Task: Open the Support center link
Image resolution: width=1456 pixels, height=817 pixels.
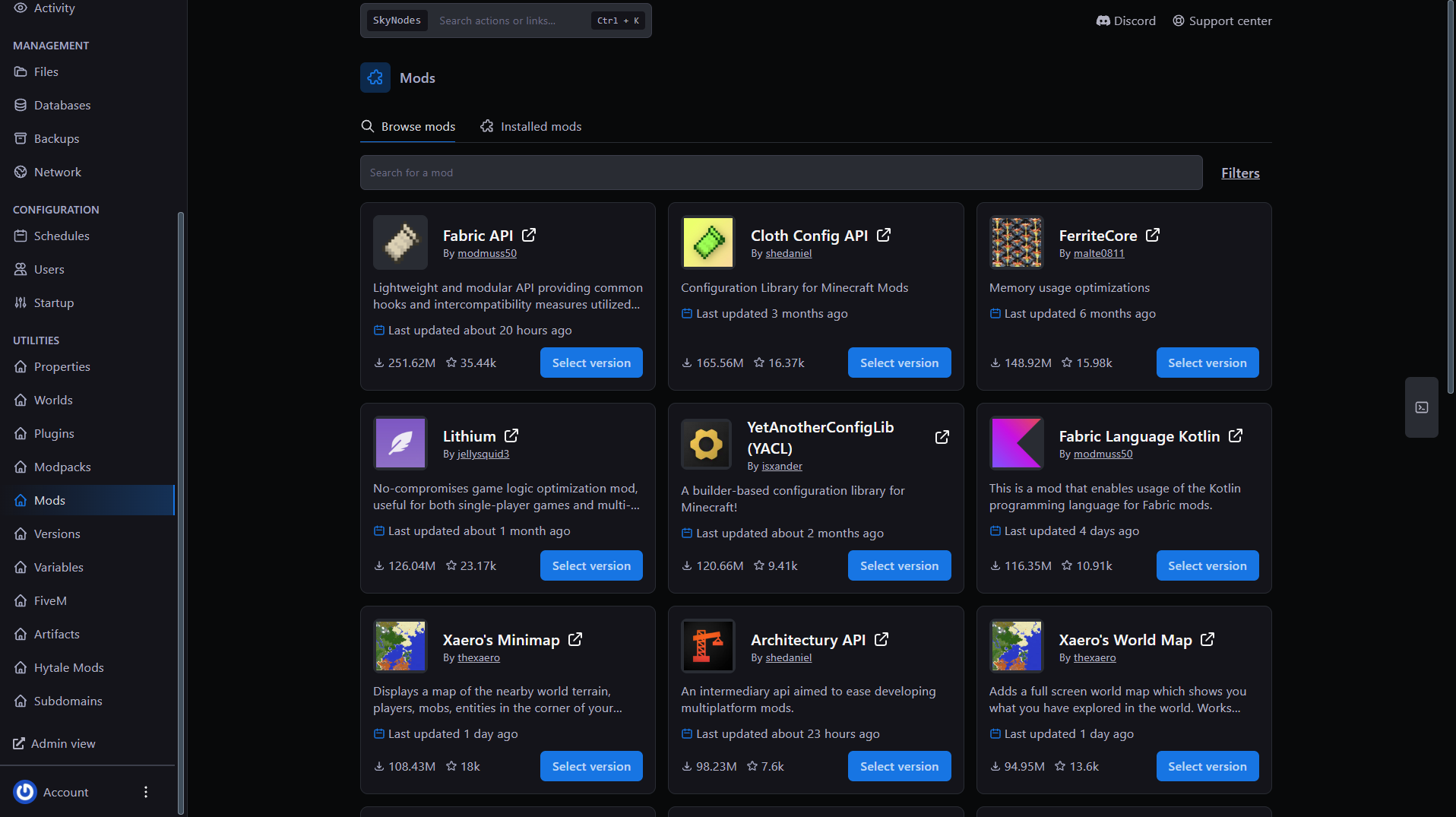Action: (1222, 21)
